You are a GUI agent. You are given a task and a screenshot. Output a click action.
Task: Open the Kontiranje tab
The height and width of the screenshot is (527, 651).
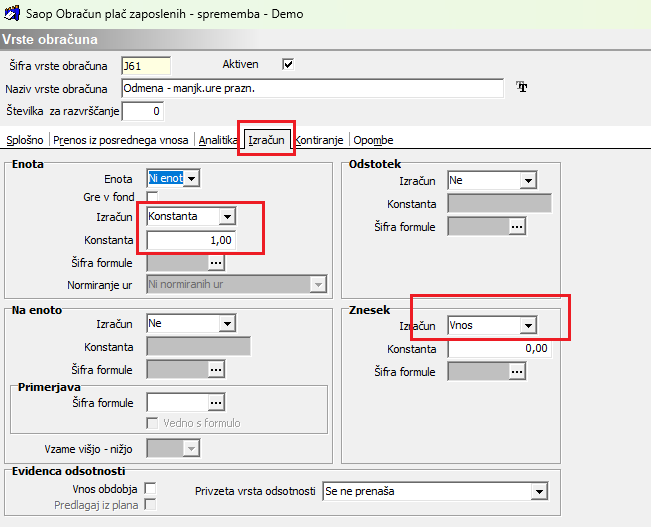coord(319,140)
